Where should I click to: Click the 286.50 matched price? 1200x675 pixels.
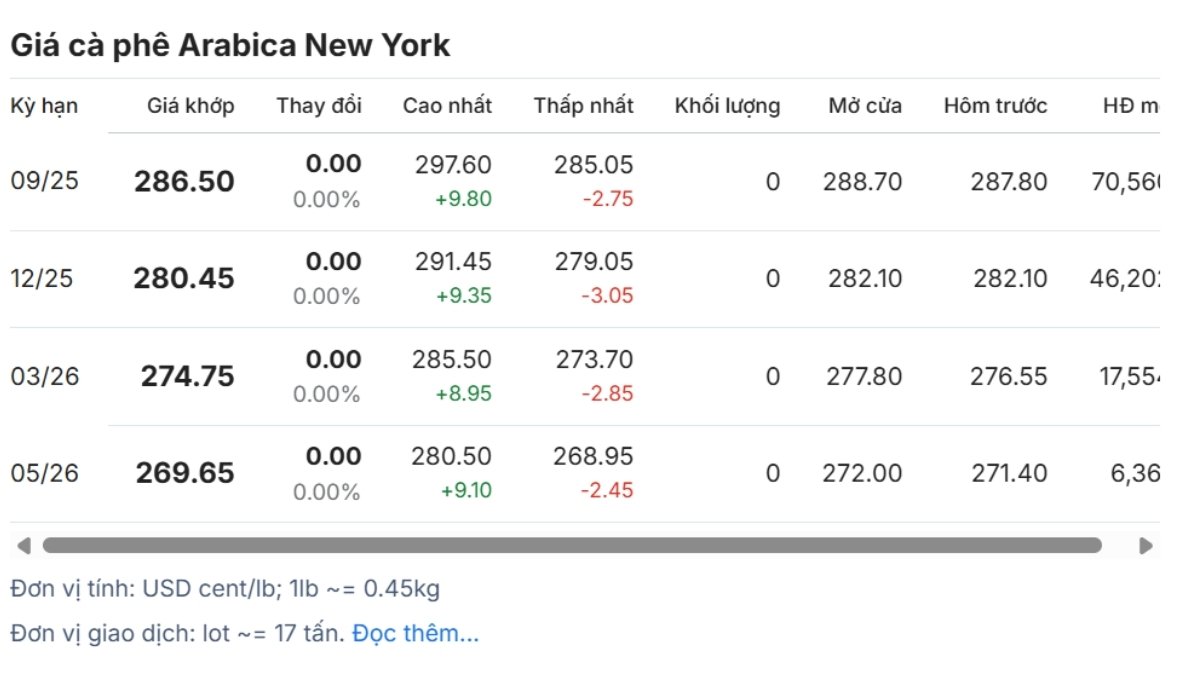[184, 182]
